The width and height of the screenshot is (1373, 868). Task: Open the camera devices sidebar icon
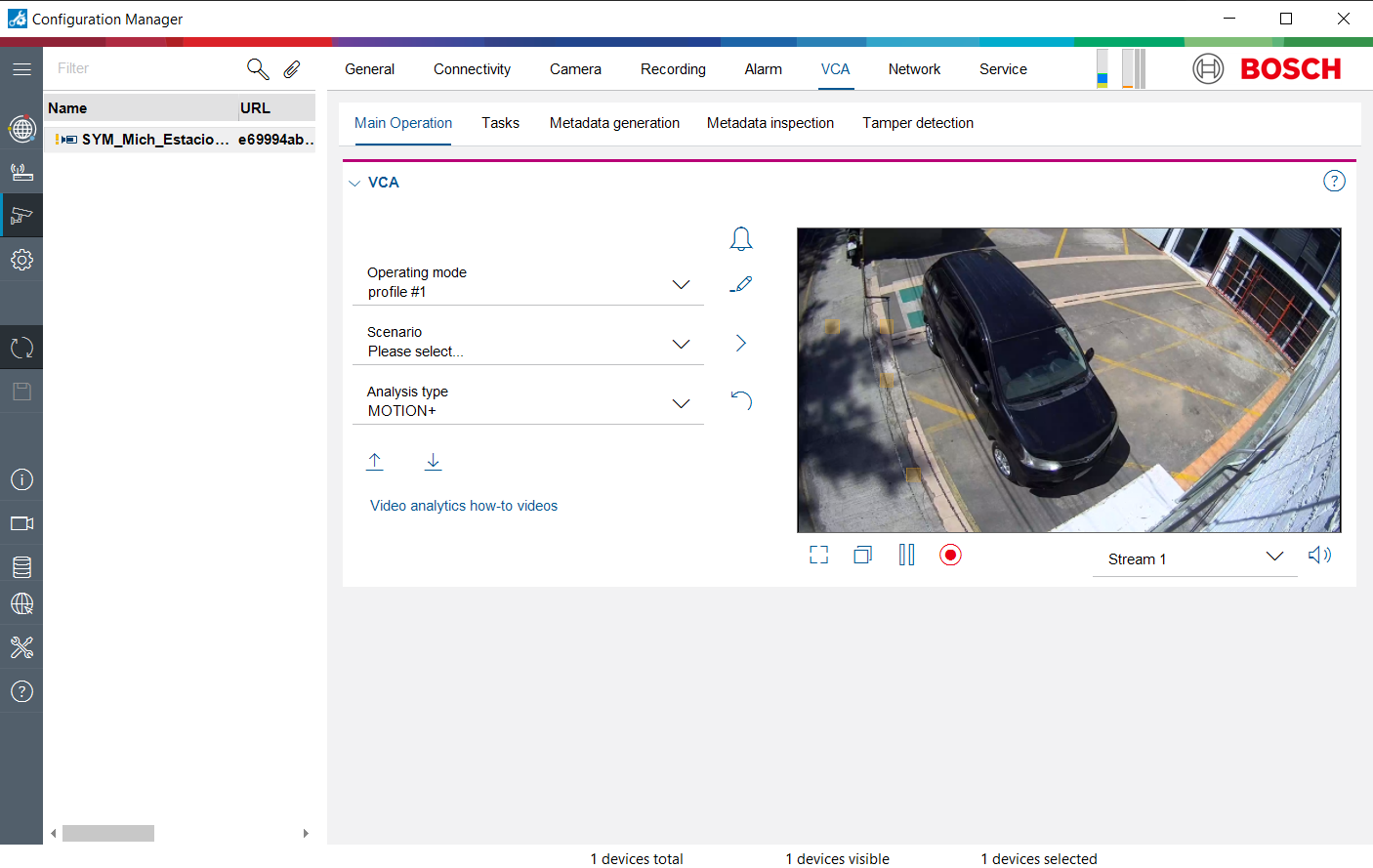point(21,216)
